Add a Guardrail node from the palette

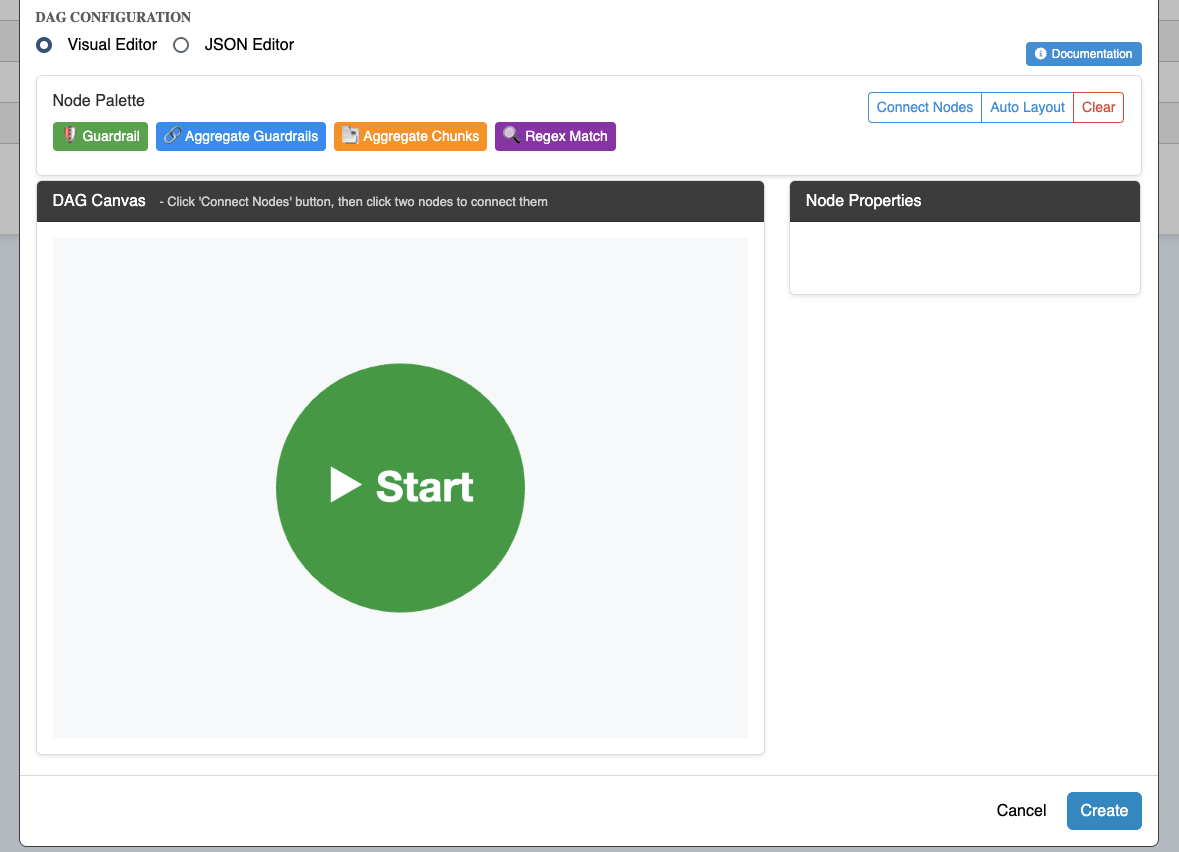click(100, 136)
